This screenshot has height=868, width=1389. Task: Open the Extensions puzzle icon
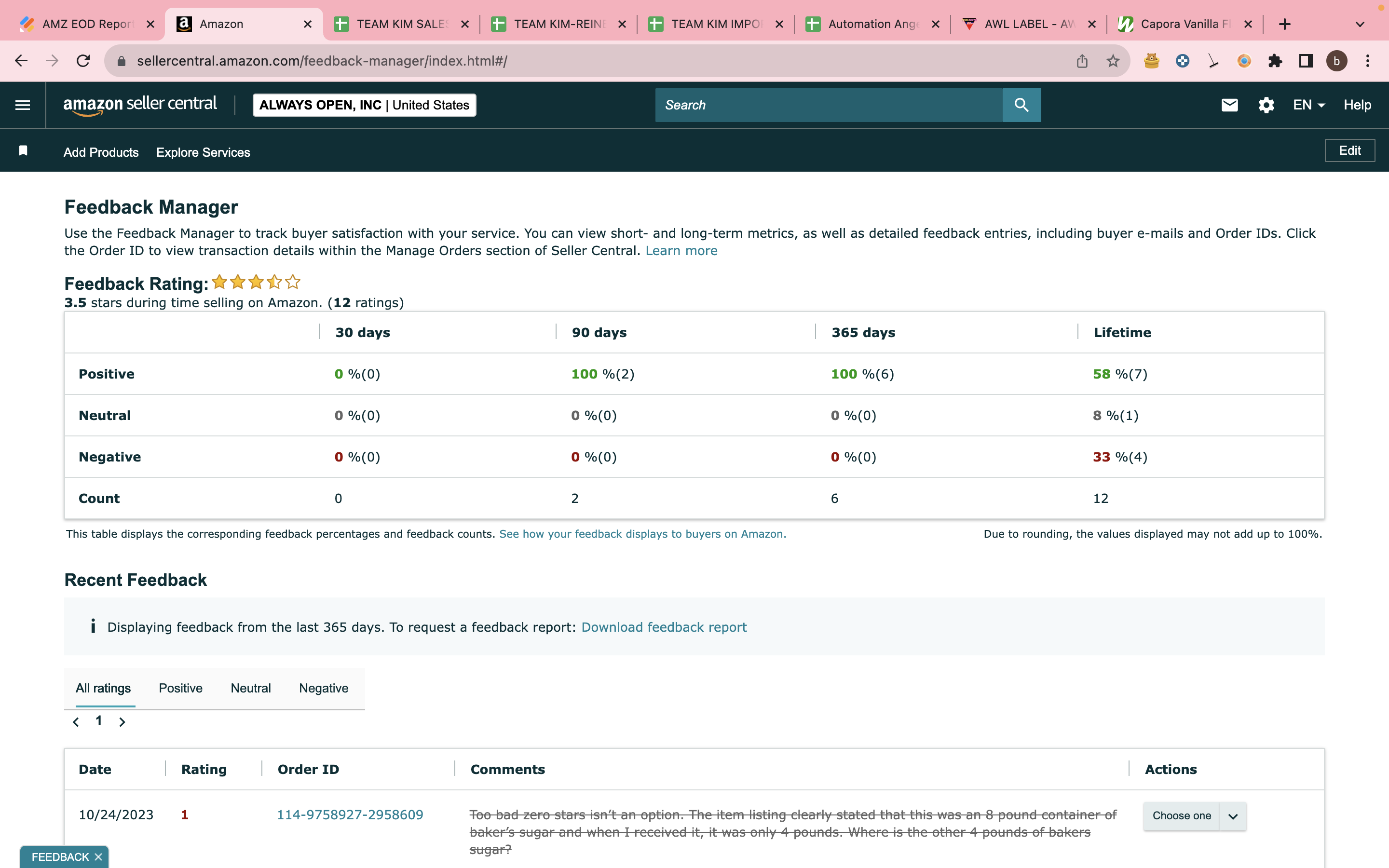1275,61
